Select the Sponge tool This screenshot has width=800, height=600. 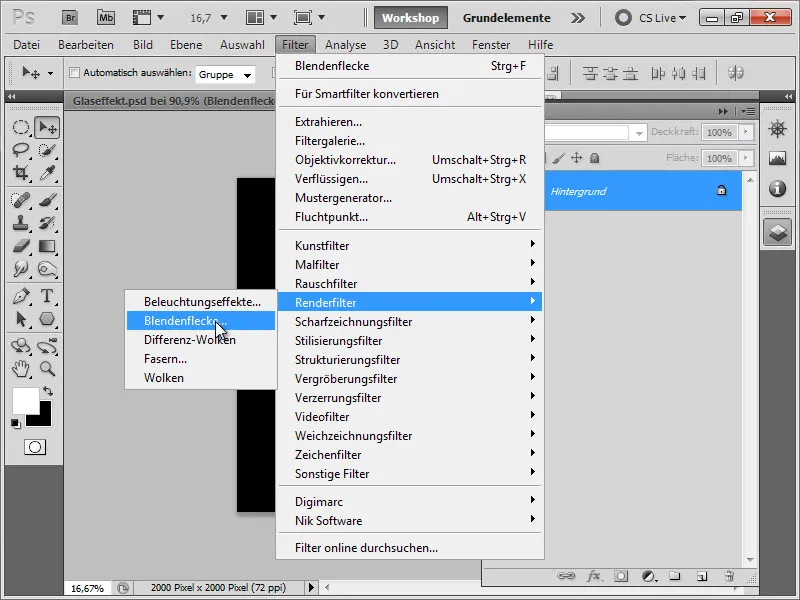point(47,269)
